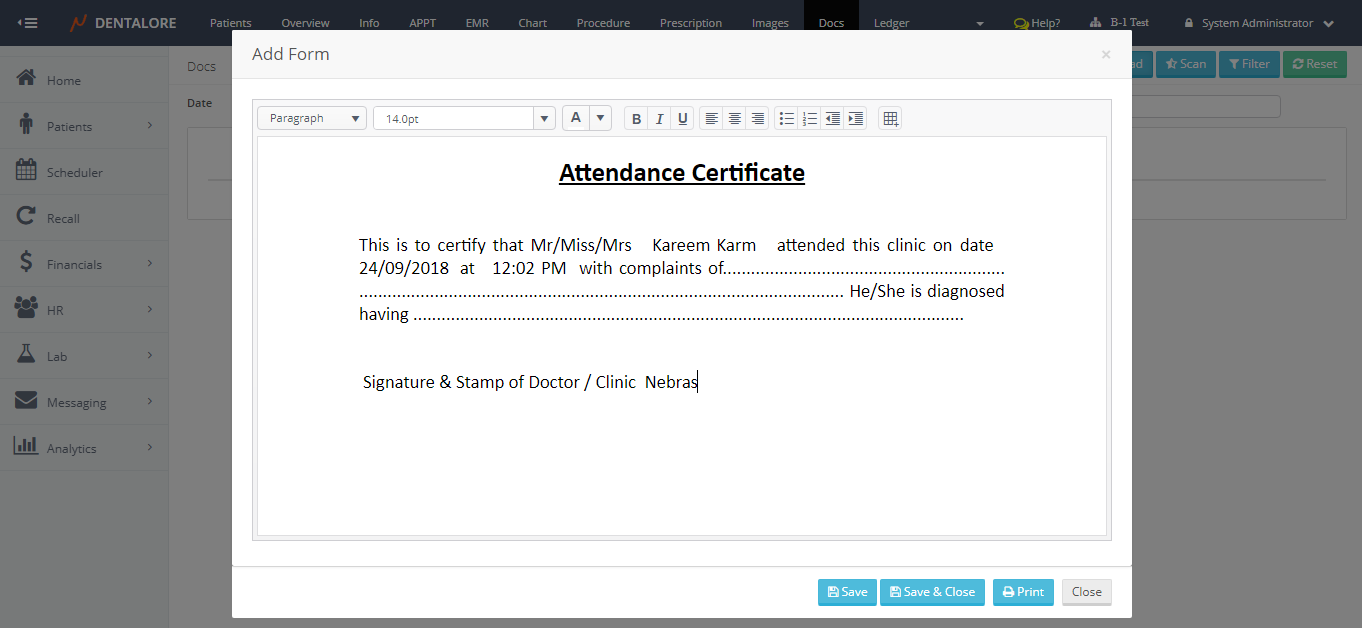Screen dimensions: 1362x628
Task: Decrease the paragraph indent
Action: tap(832, 119)
